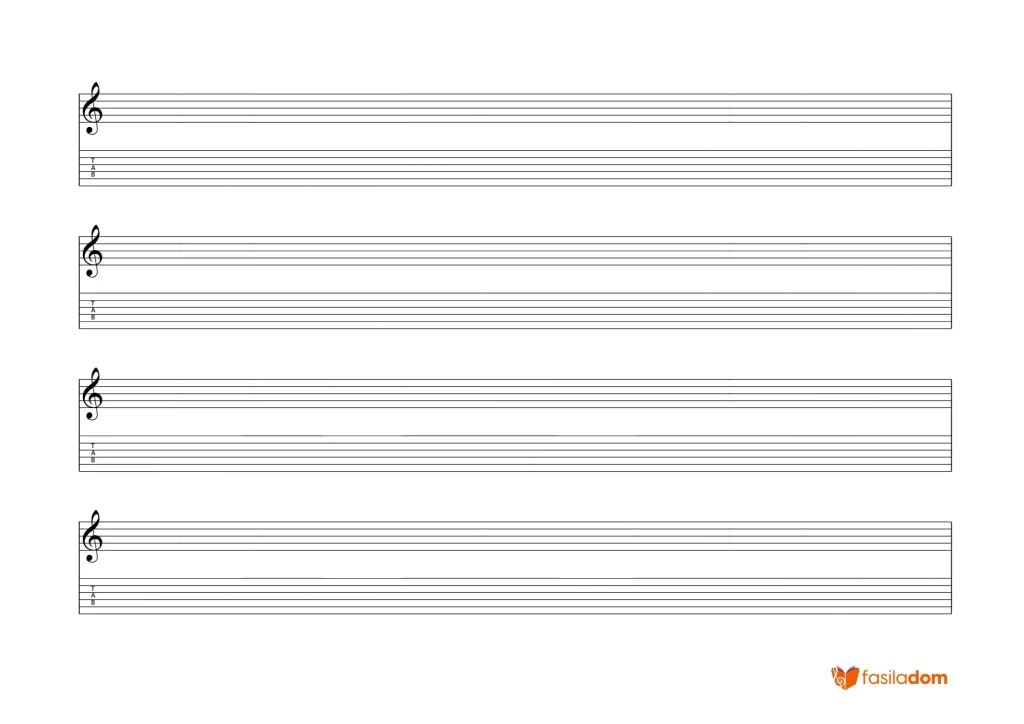Click the fourth system's tablature lines
Viewport: 1024px width, 724px height.
515,595
